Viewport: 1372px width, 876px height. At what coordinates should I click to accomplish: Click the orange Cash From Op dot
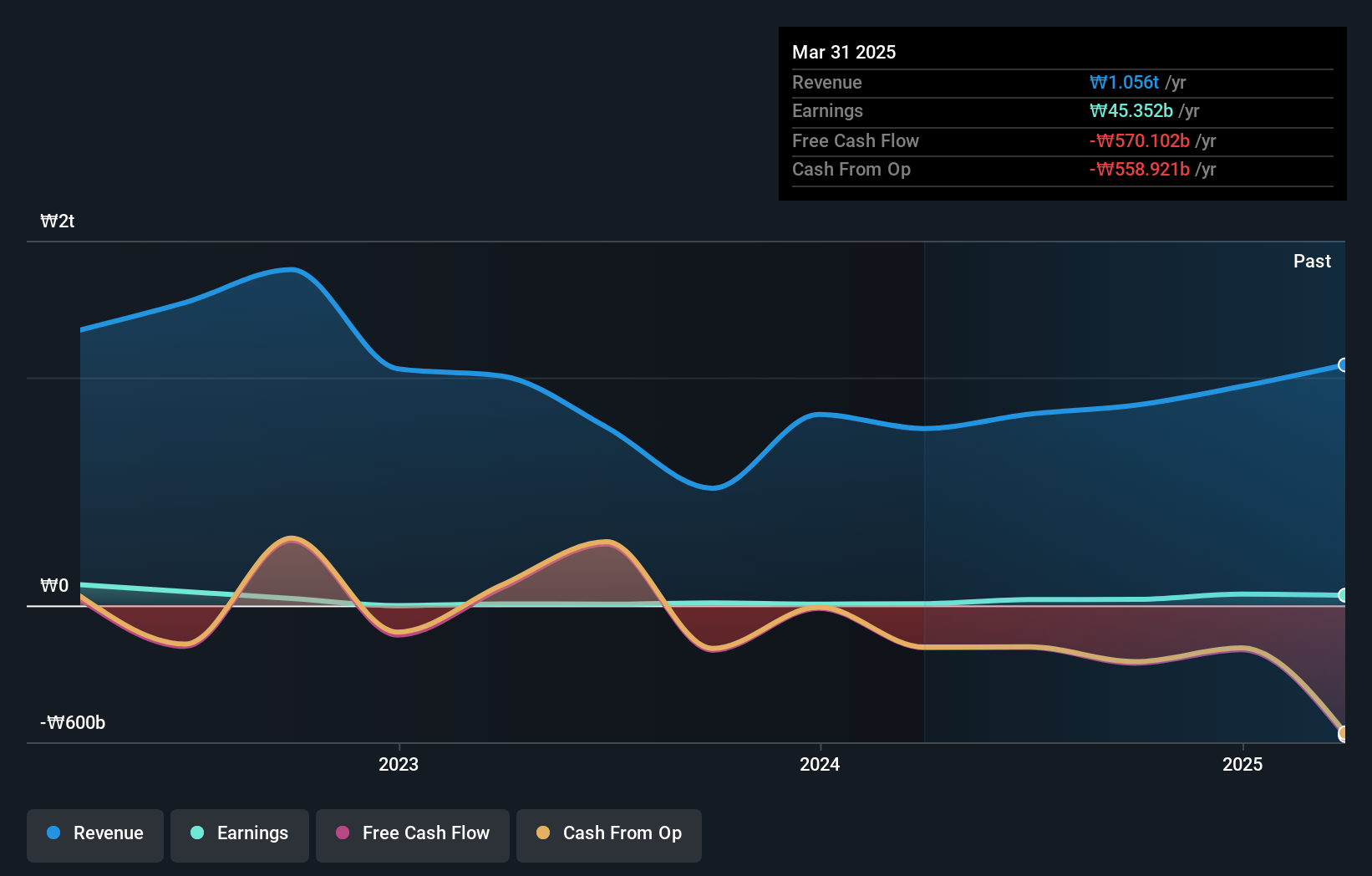tap(543, 833)
